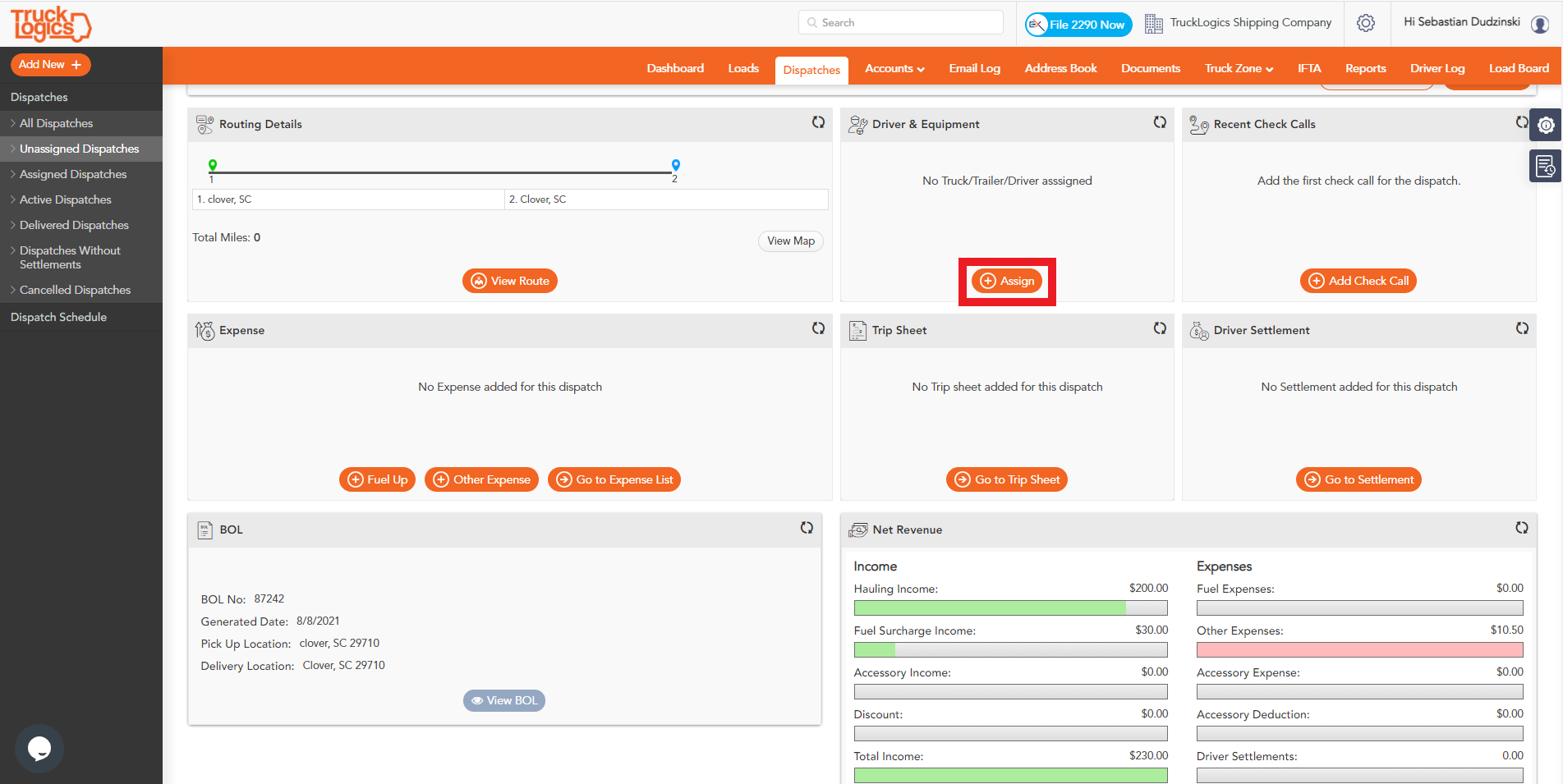Viewport: 1563px width, 784px height.
Task: Add a Fuel Up expense
Action: [378, 479]
